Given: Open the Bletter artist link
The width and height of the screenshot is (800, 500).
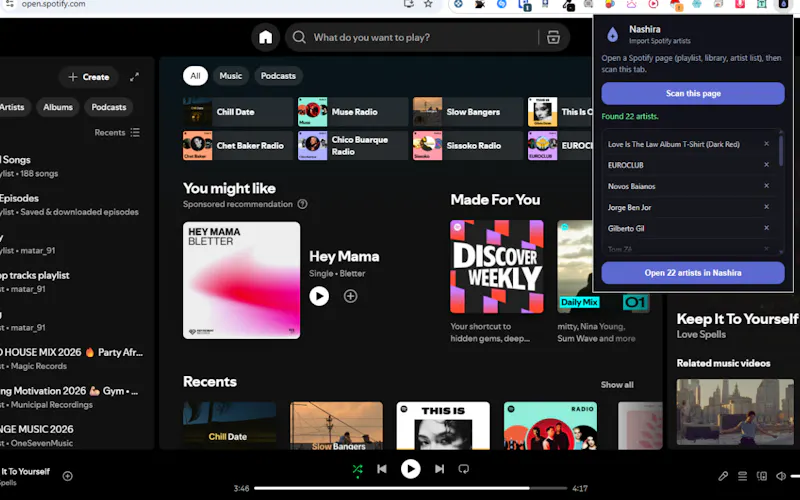Looking at the screenshot, I should [353, 273].
